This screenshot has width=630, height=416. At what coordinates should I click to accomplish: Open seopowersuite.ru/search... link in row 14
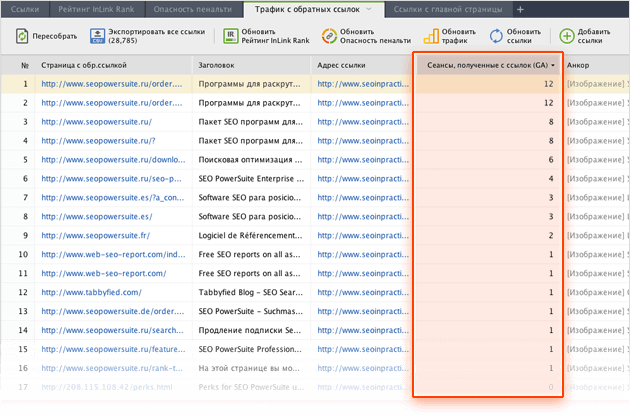coord(112,330)
